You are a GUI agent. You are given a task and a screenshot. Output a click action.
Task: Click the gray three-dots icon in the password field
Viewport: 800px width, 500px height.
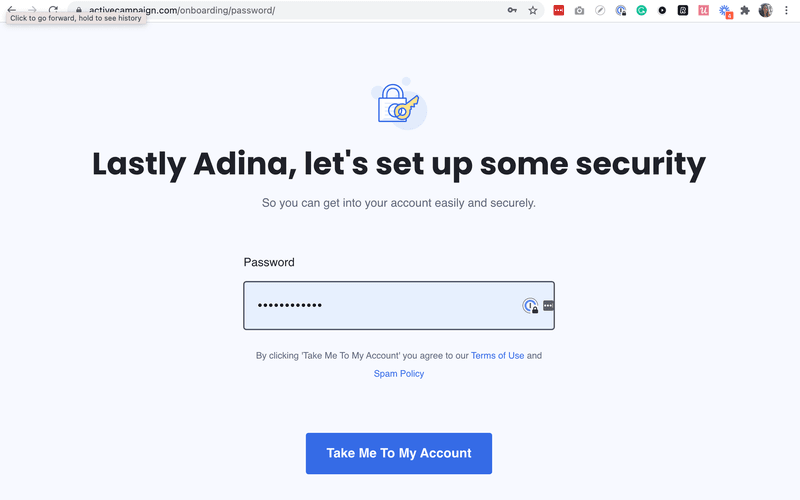(548, 306)
